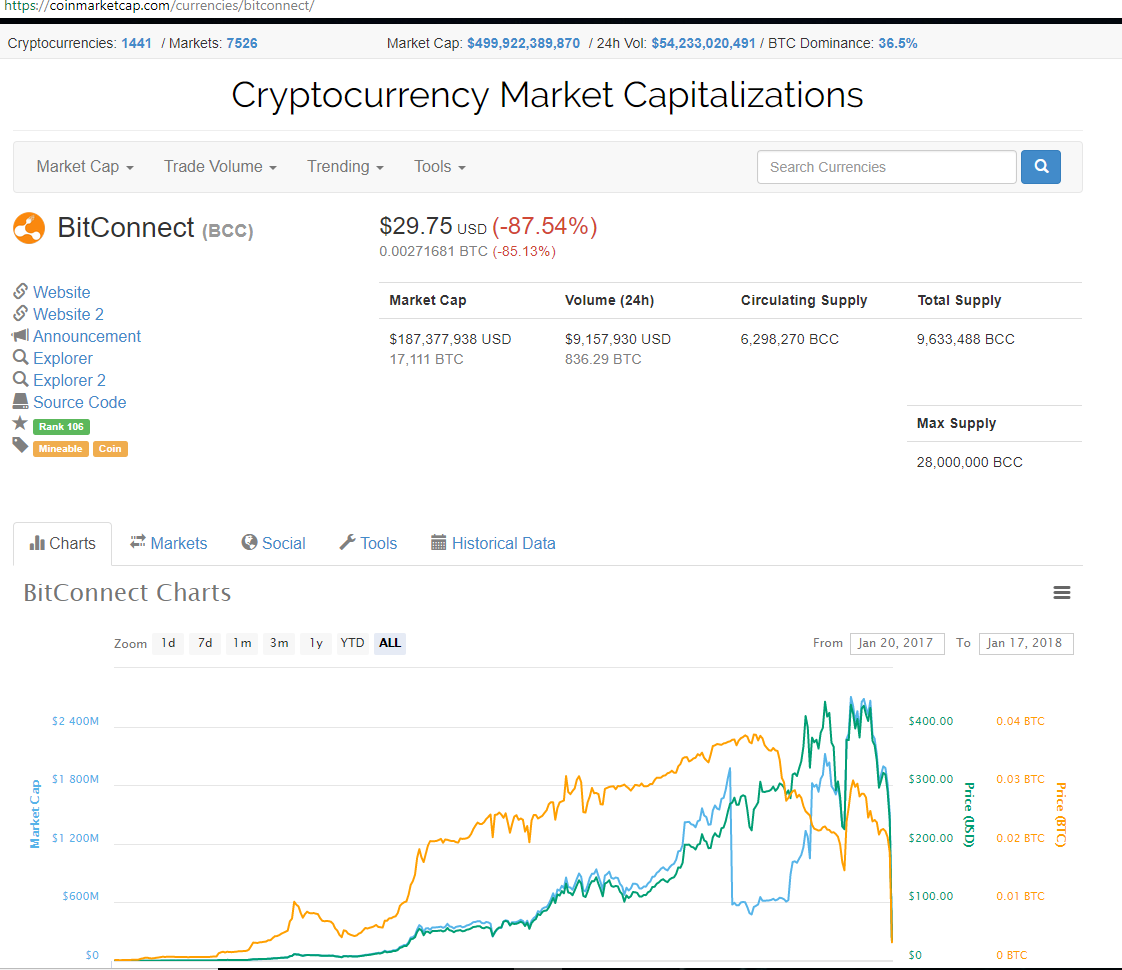Click the Price (BTC) axis label
The width and height of the screenshot is (1122, 970).
click(x=1060, y=814)
